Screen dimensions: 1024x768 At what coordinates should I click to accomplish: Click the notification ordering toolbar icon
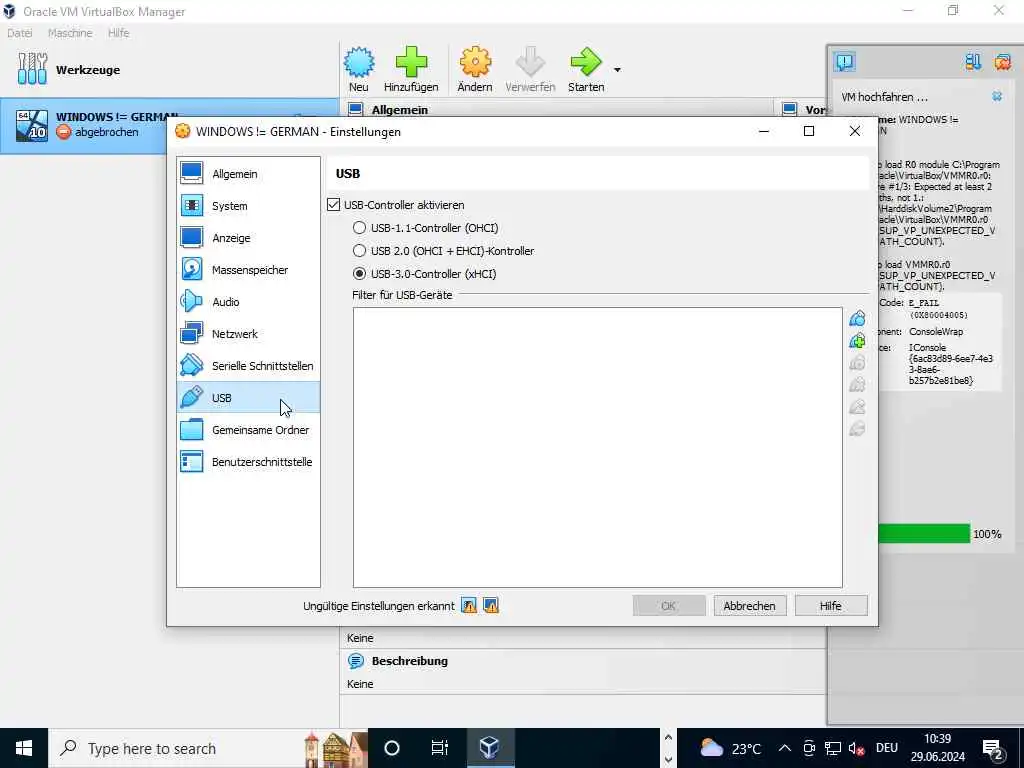pyautogui.click(x=973, y=62)
